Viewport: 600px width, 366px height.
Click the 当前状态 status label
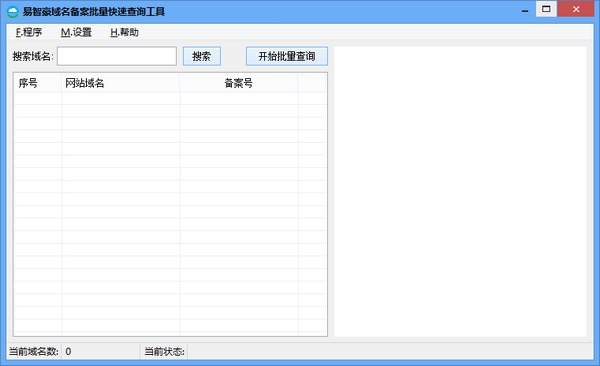(164, 351)
